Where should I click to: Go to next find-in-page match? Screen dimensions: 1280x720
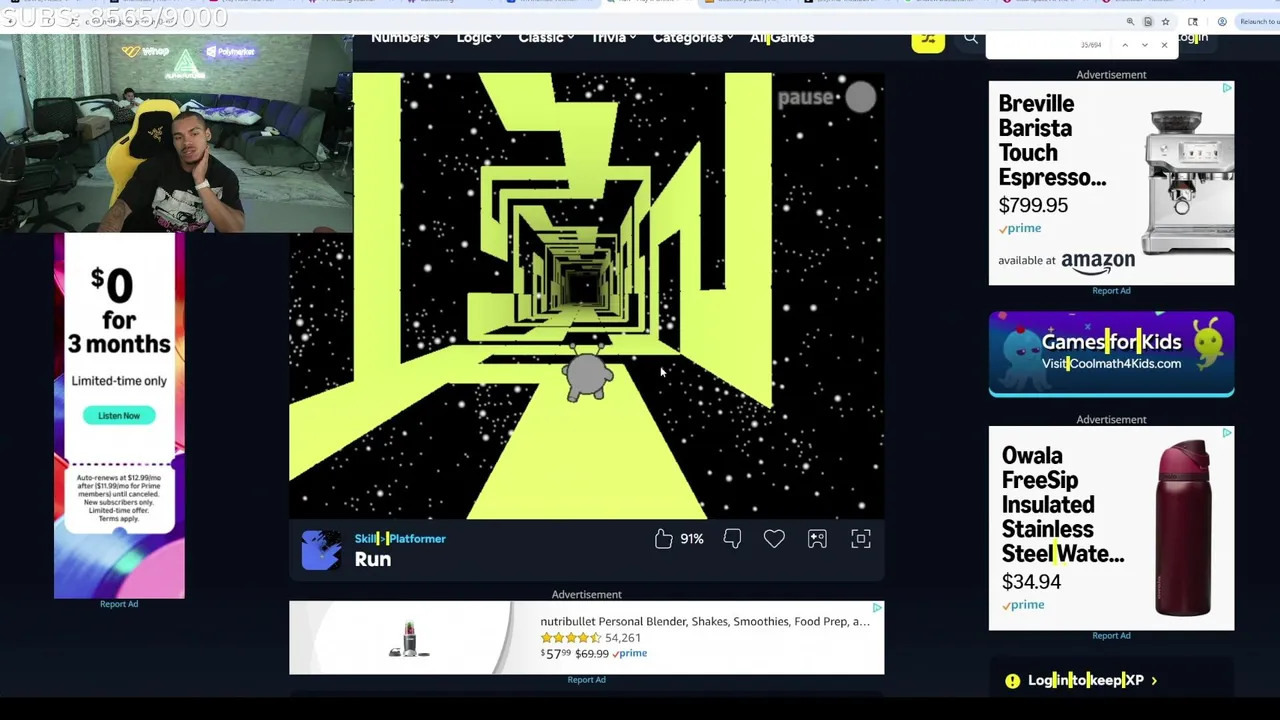coord(1145,45)
